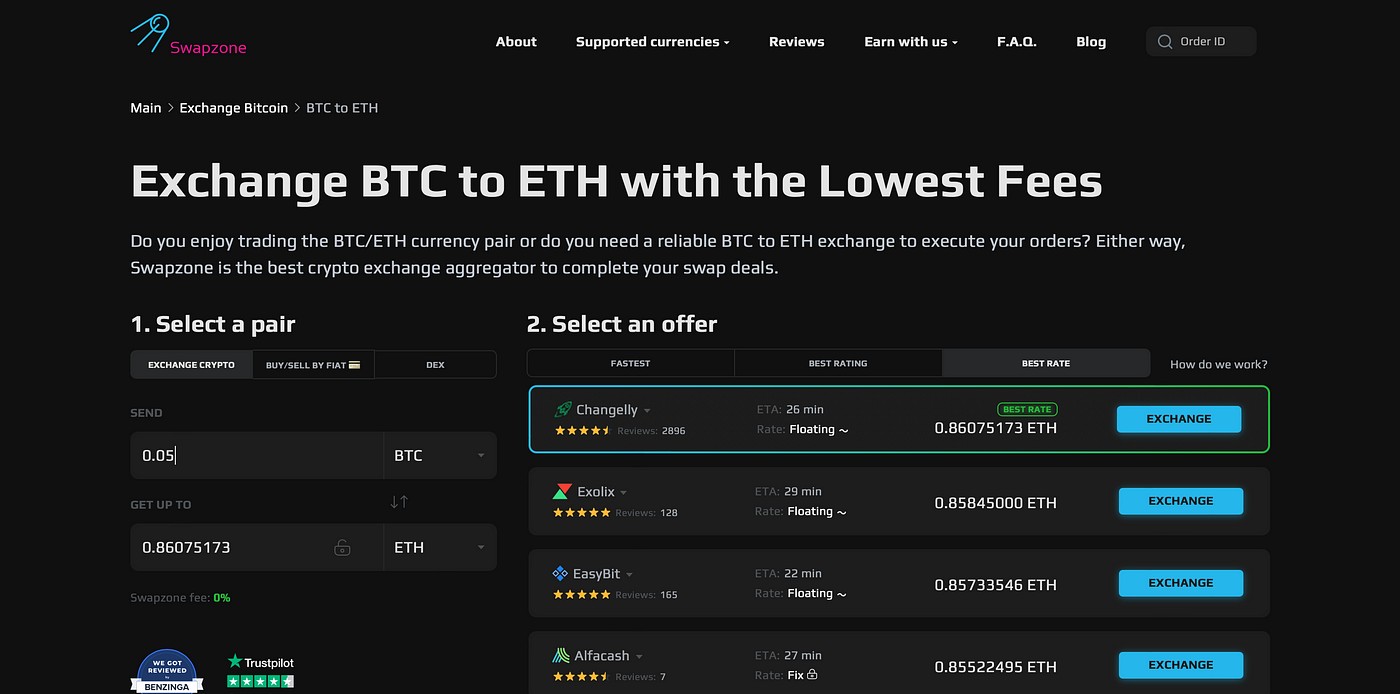1400x694 pixels.
Task: Select the Buy/Sell by Fiat mode
Action: click(314, 365)
